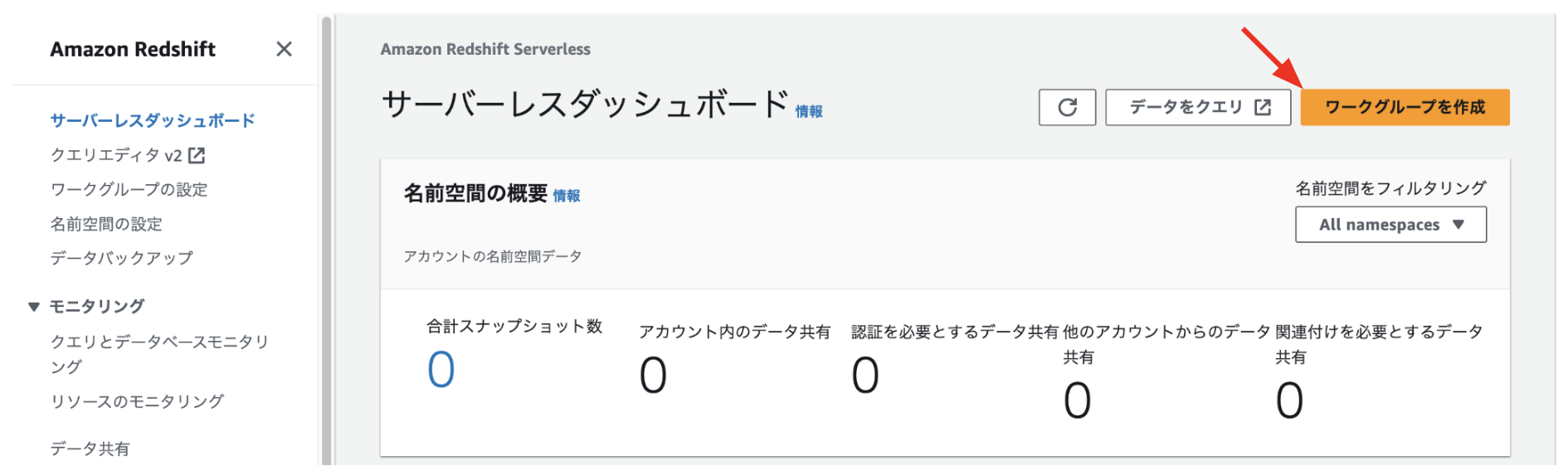
Task: Click ワークグループを作成 orange button
Action: coord(1405,107)
